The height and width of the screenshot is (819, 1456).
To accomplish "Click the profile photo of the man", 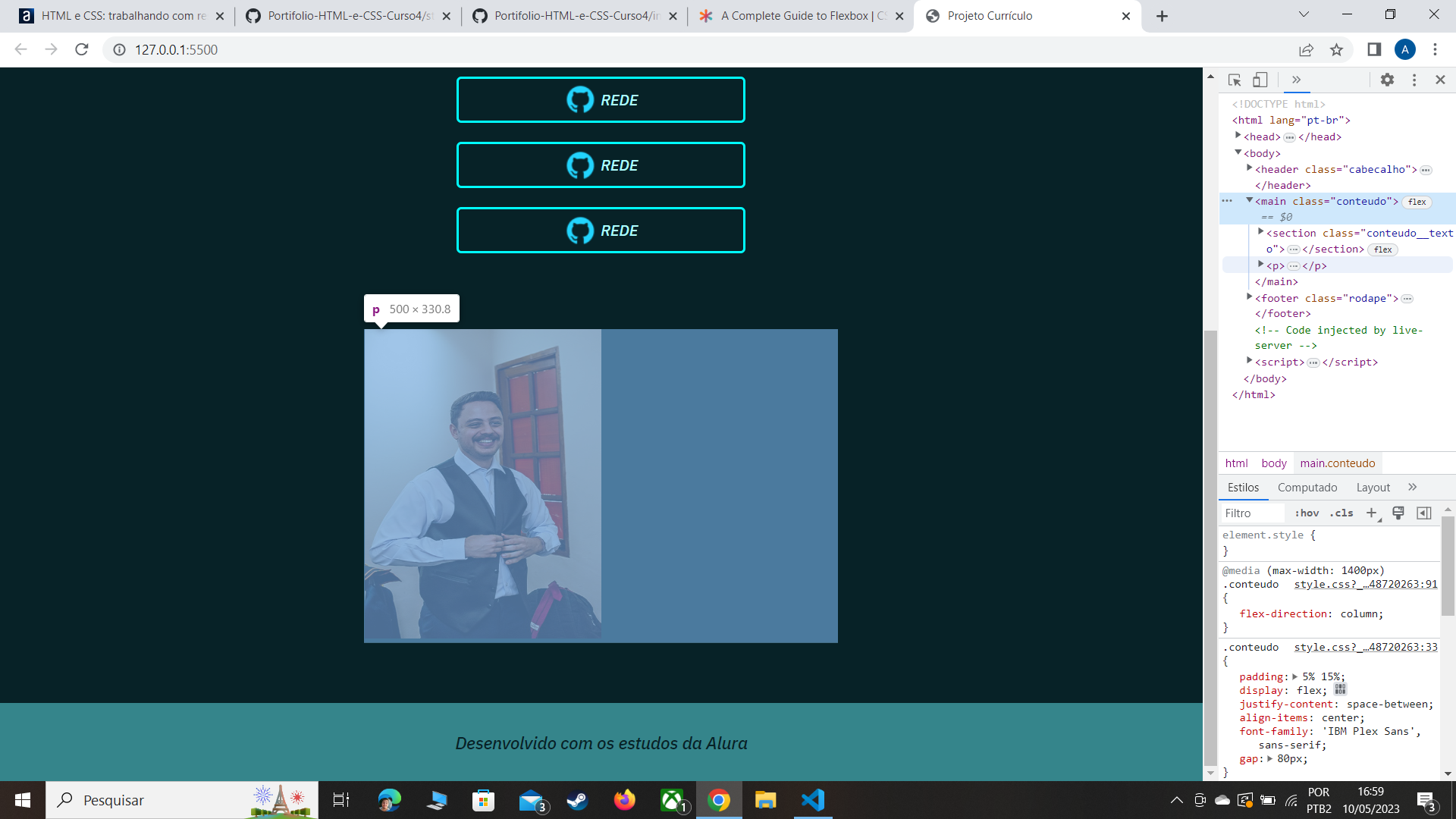I will (x=482, y=485).
